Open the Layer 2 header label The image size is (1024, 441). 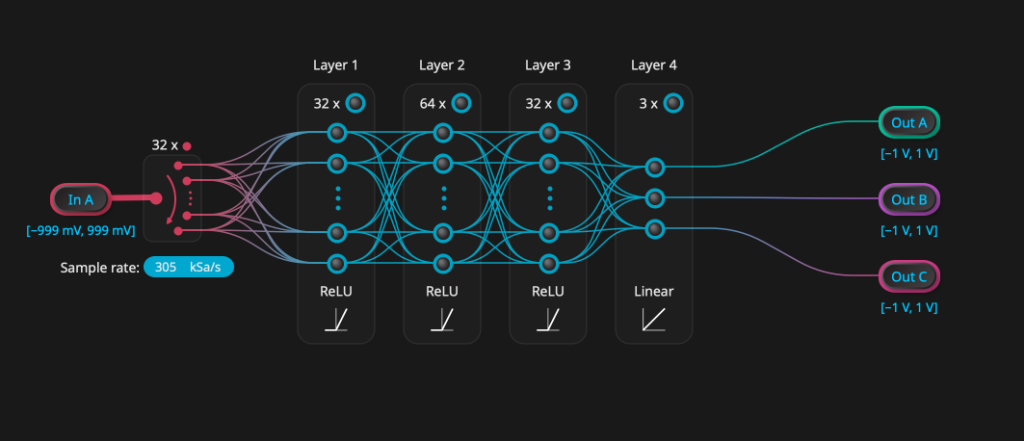coord(442,66)
